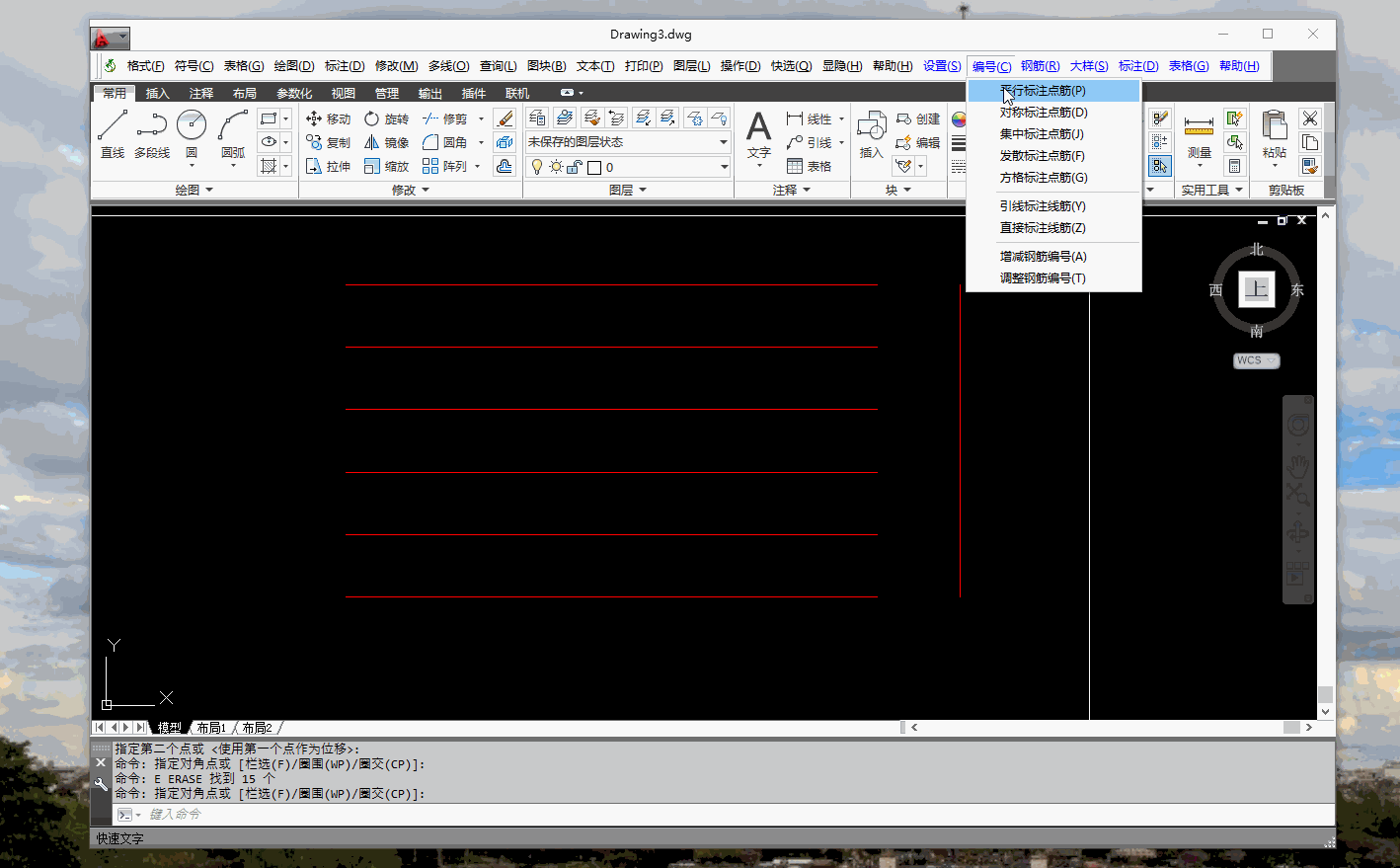The width and height of the screenshot is (1400, 868).
Task: Switch to the 布局1 layout tab
Action: 211,728
